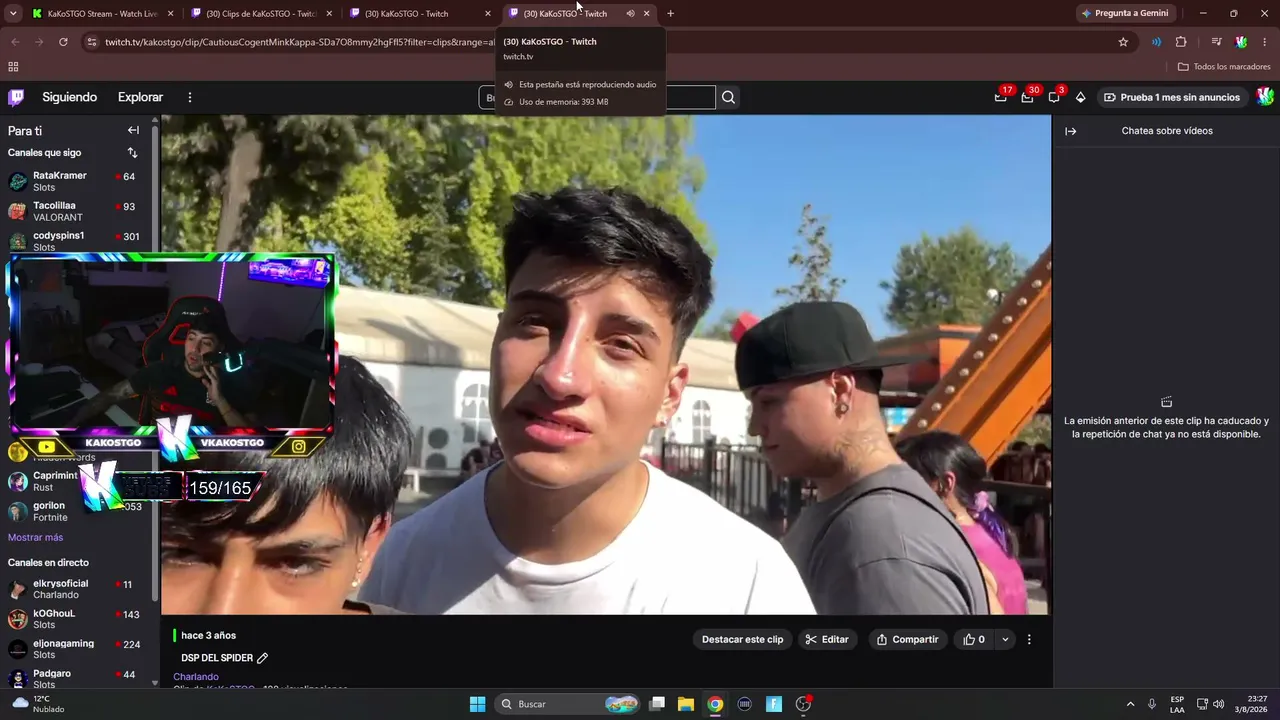Collapse the Para ti sidebar
The width and height of the screenshot is (1280, 720).
click(x=133, y=130)
